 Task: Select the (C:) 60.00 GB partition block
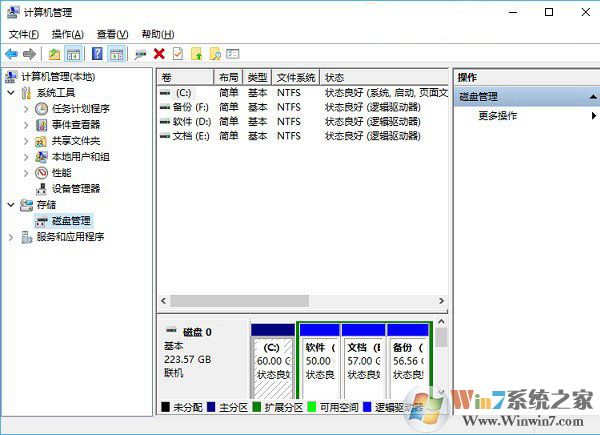pos(272,362)
